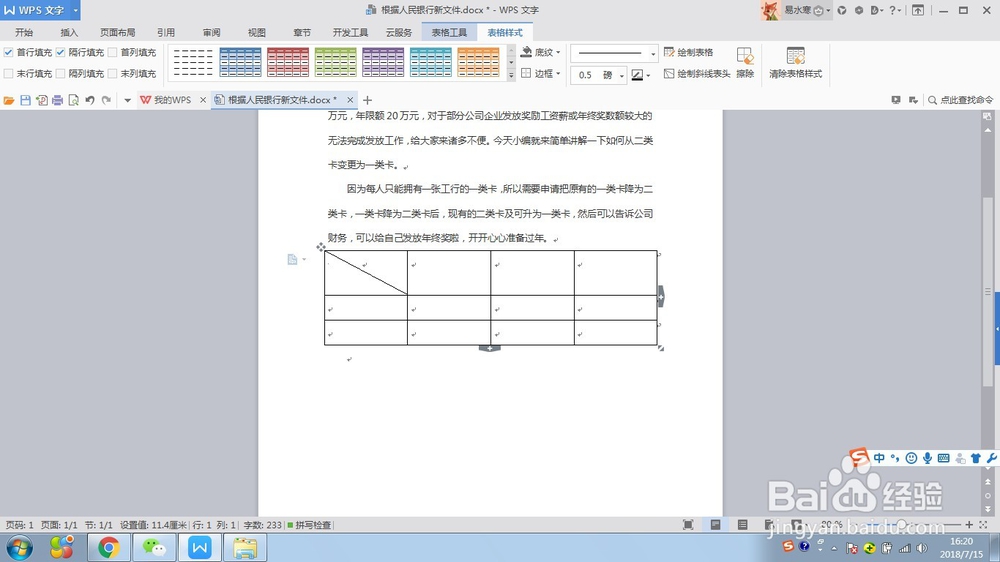Activate the table Eraser (擦除) tool
This screenshot has width=1000, height=562.
pos(745,63)
